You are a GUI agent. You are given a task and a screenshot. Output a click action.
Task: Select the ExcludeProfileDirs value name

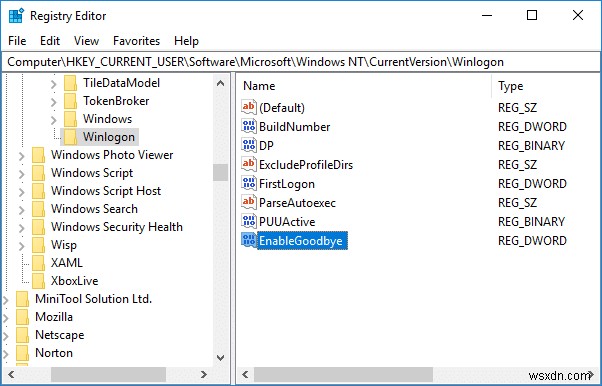pos(306,165)
